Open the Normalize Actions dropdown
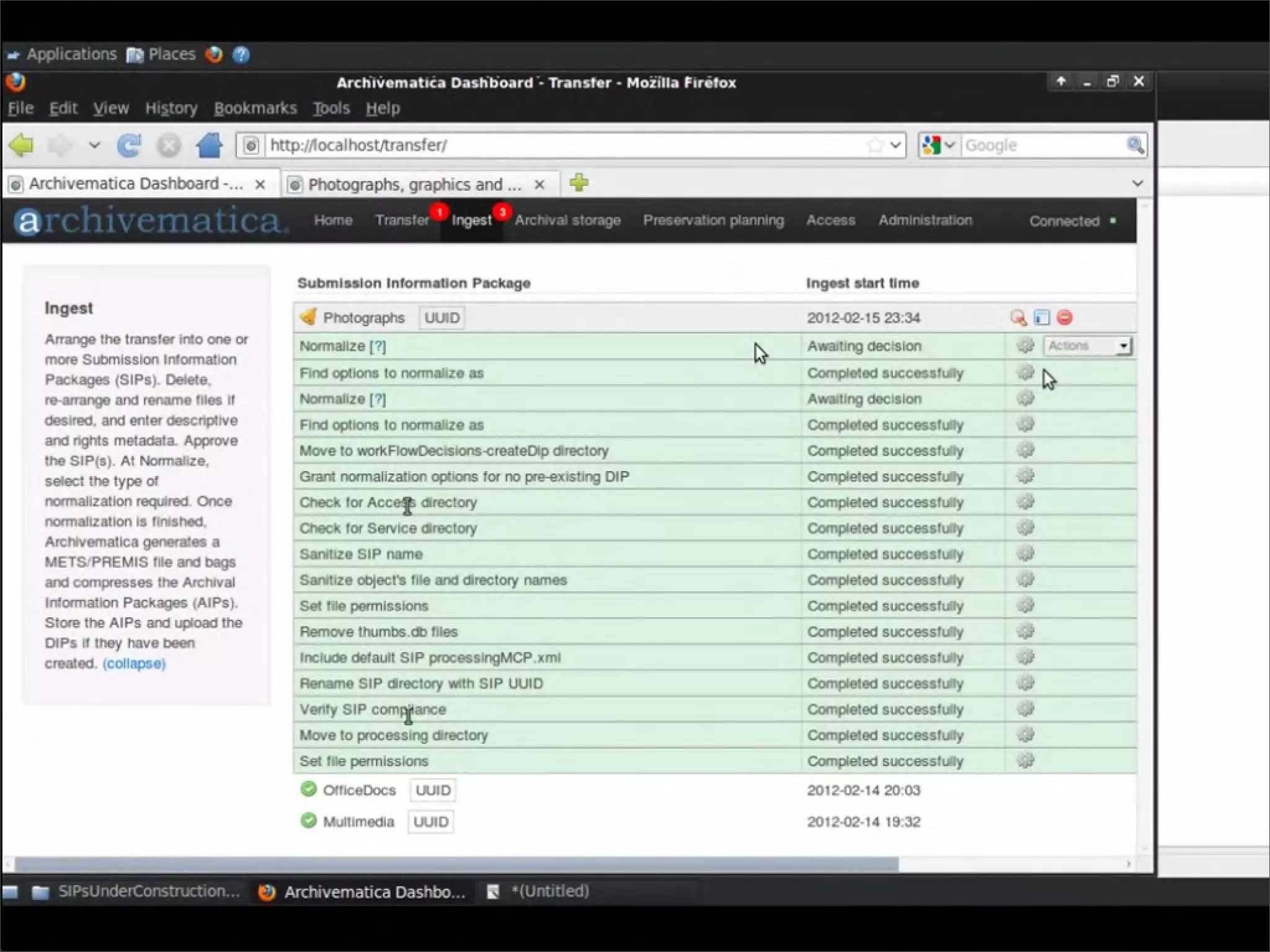 pos(1088,346)
